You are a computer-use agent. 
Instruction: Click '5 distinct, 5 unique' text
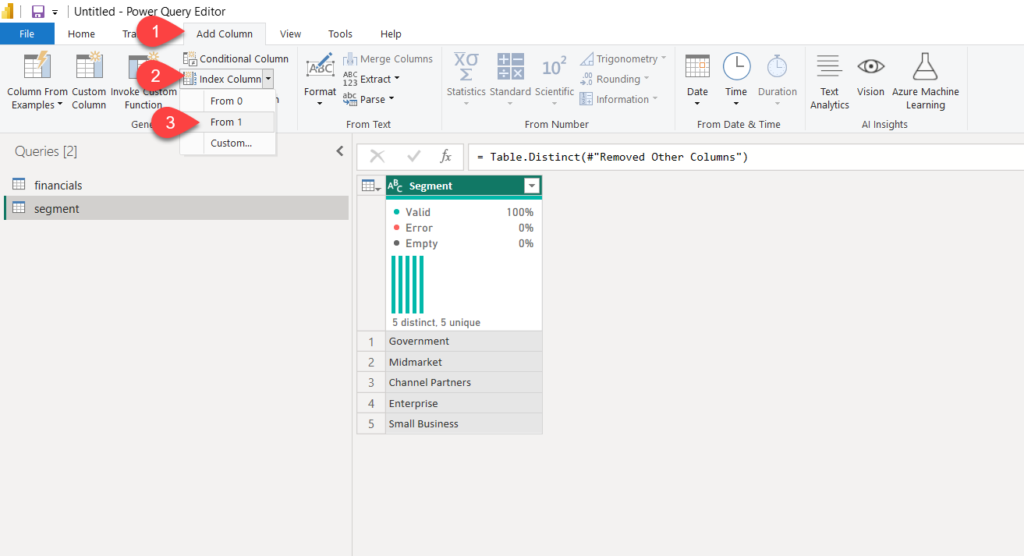click(x=436, y=323)
